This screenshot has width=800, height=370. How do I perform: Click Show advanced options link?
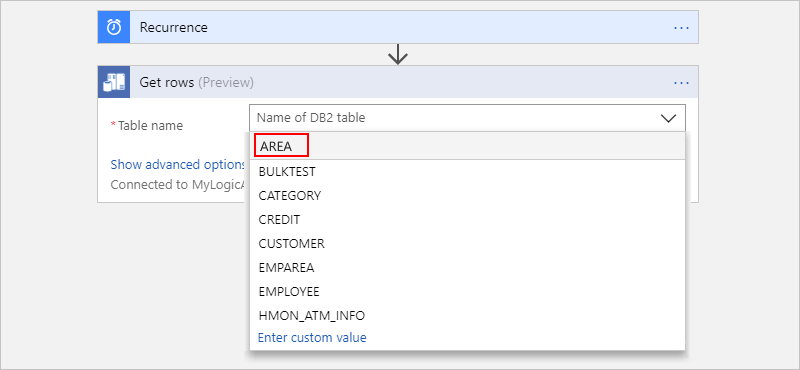pyautogui.click(x=179, y=164)
